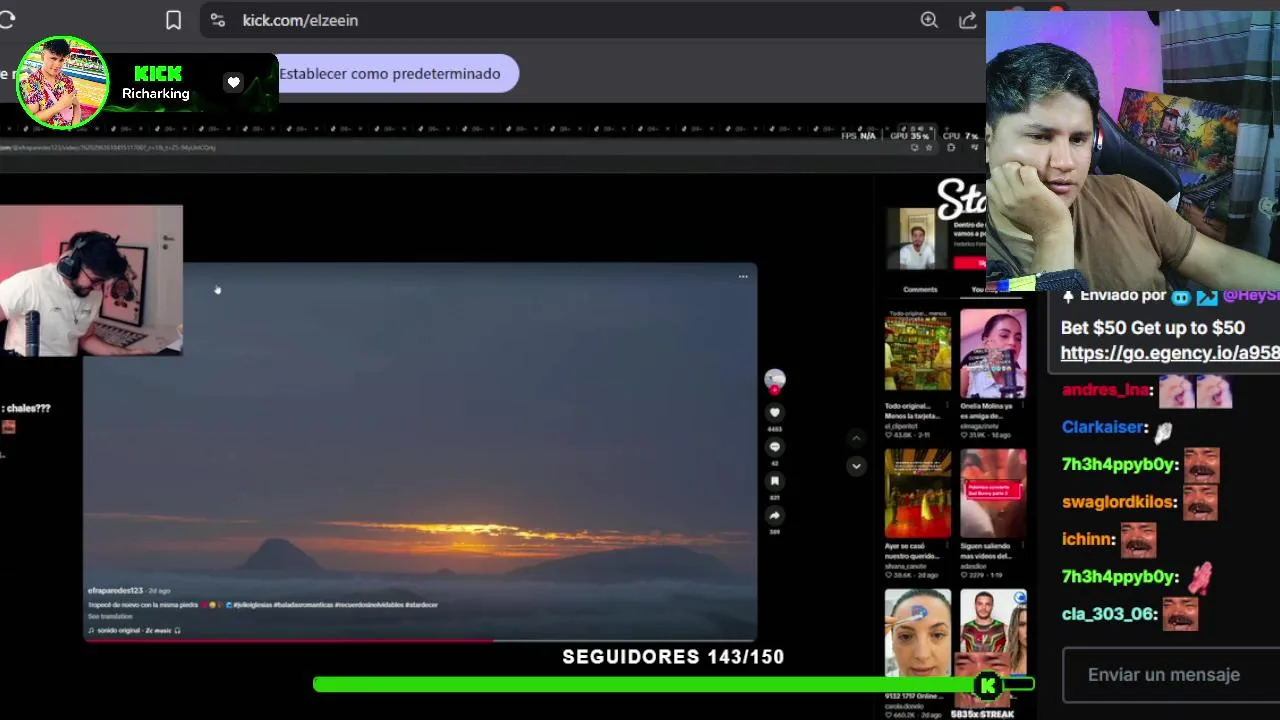Go to previous video with up chevron
Viewport: 1280px width, 720px height.
click(x=855, y=438)
